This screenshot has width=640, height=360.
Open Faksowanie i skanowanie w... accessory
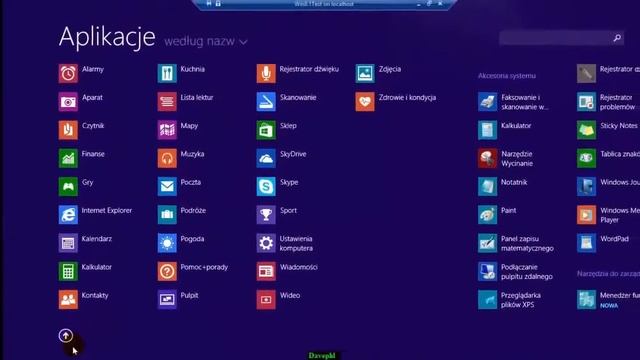pyautogui.click(x=487, y=102)
